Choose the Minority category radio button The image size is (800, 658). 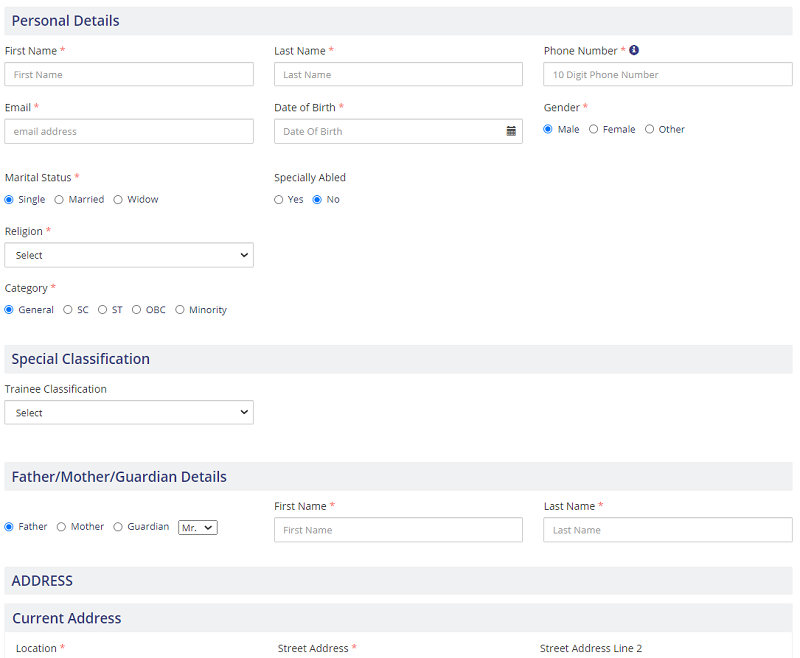pyautogui.click(x=180, y=310)
